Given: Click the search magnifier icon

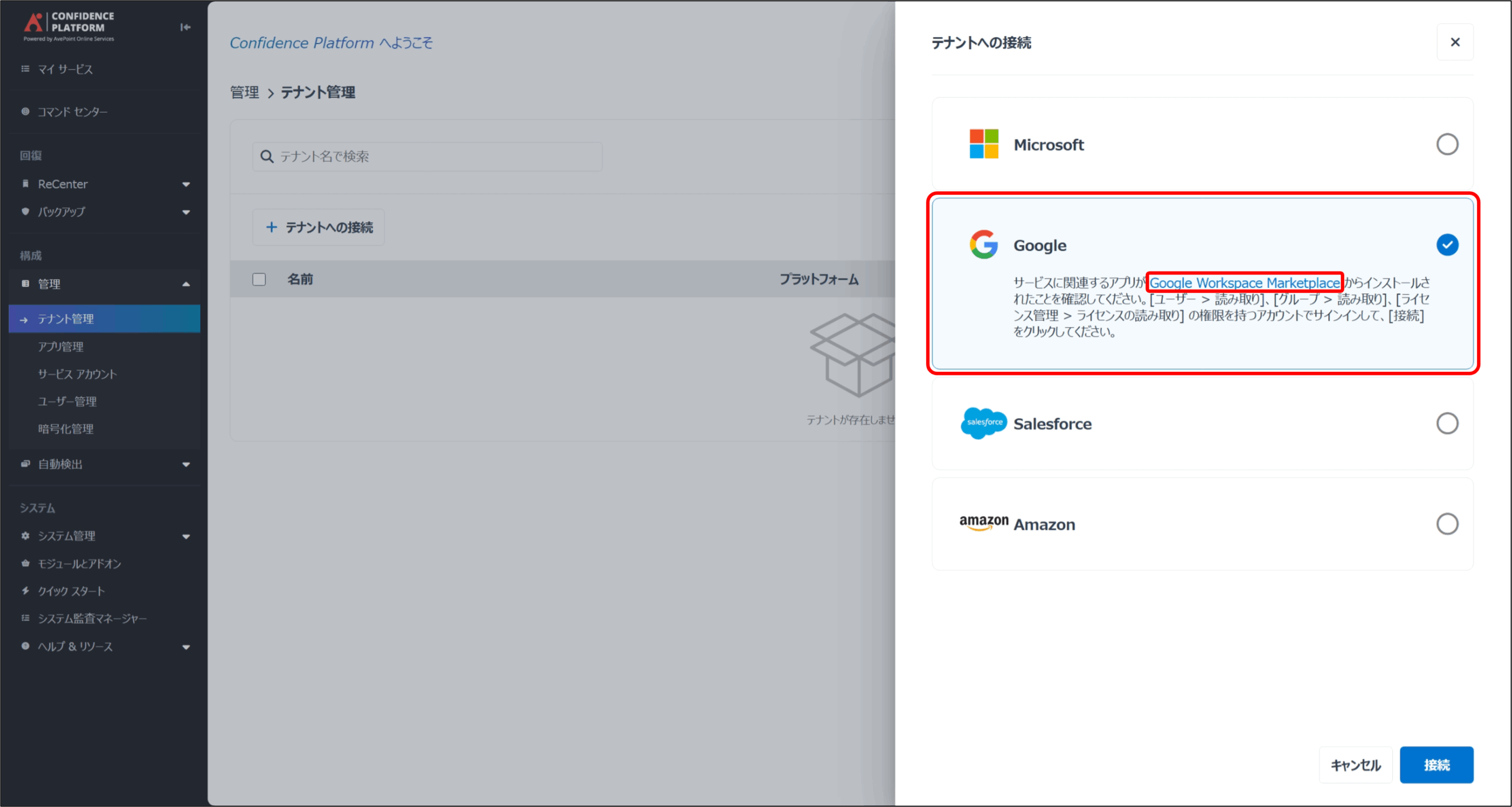Looking at the screenshot, I should click(267, 156).
